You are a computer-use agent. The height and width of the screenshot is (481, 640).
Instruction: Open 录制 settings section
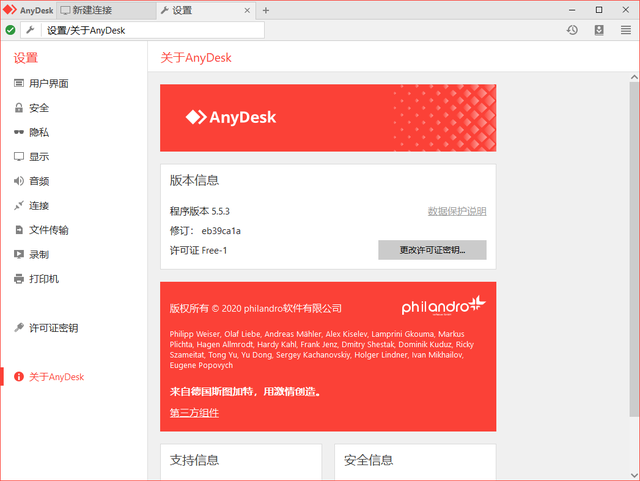(39, 255)
